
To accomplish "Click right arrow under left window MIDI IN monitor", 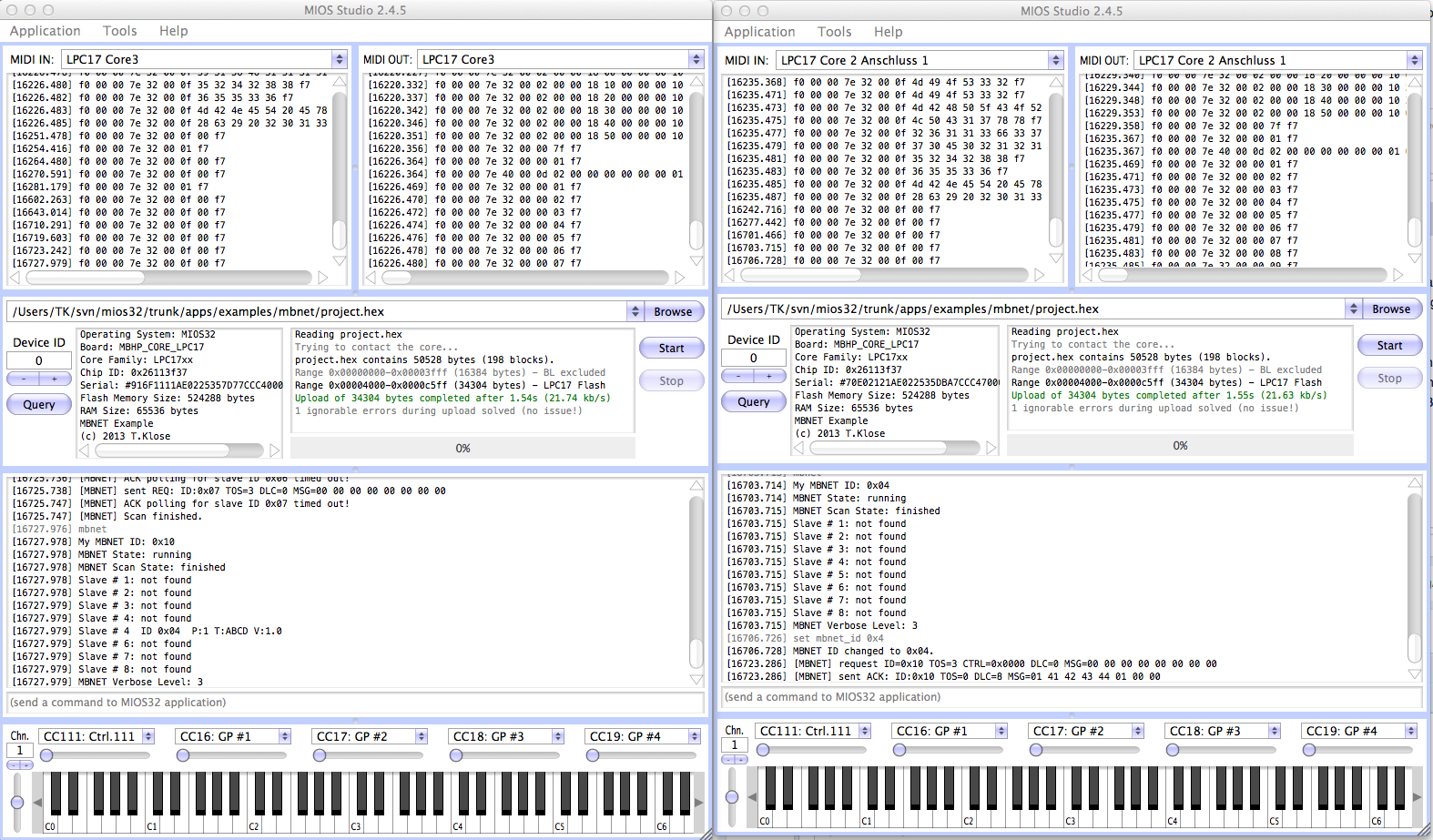I will [x=323, y=277].
